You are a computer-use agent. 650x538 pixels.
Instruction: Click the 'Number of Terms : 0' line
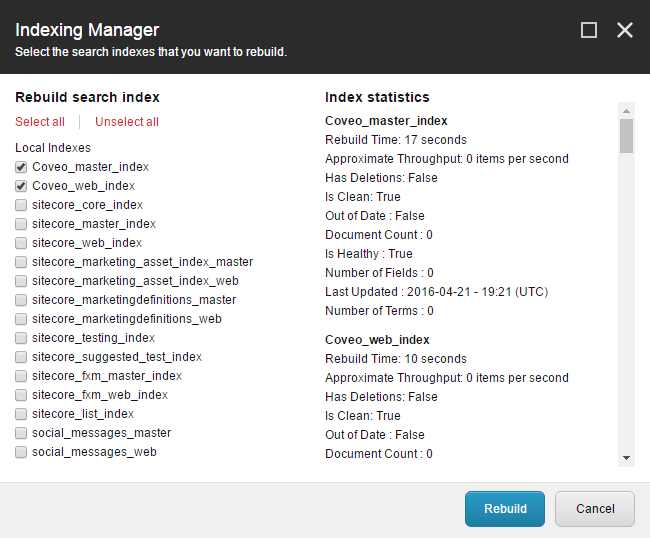click(379, 311)
